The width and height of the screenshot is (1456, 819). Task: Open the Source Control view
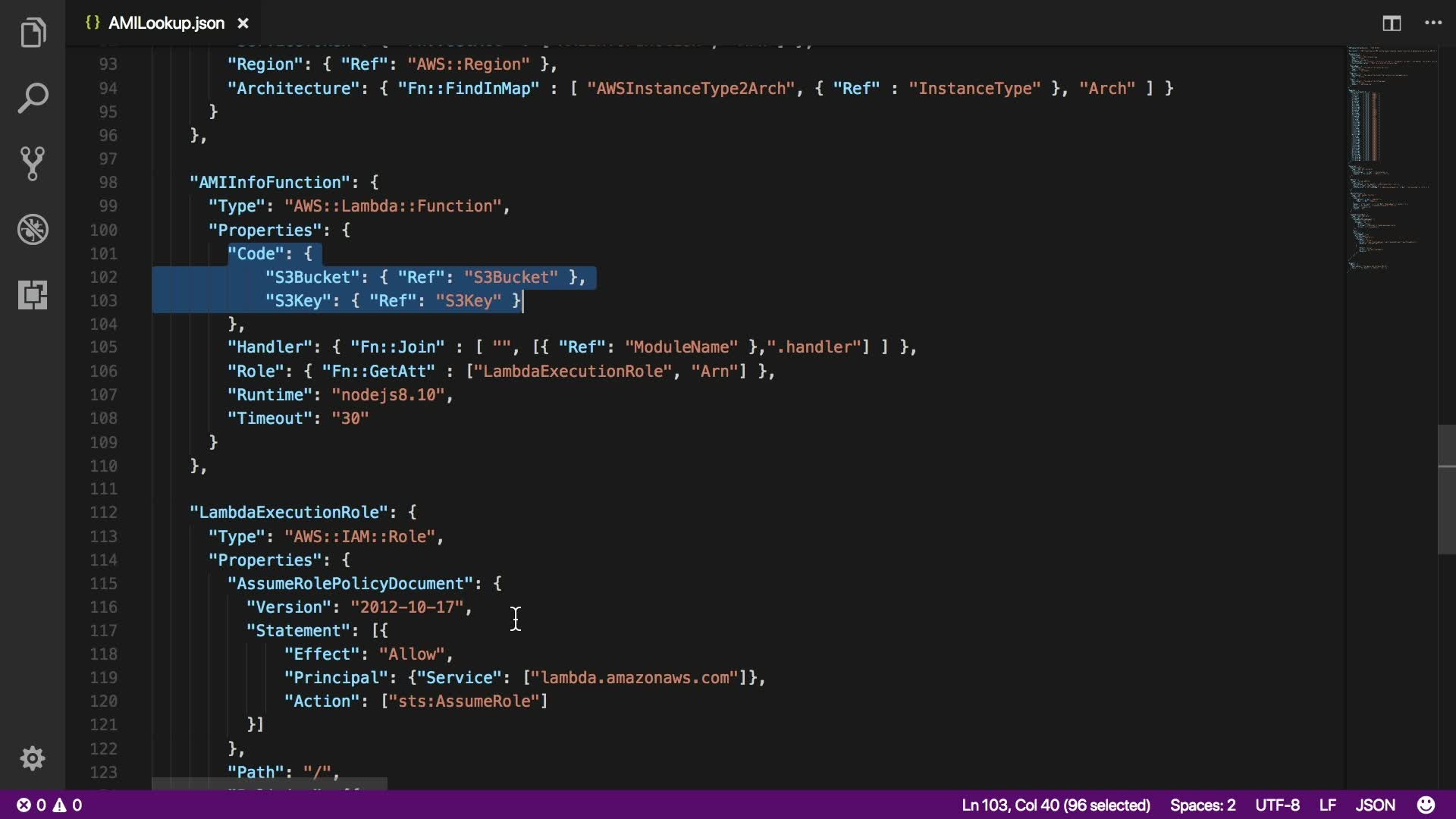coord(33,163)
